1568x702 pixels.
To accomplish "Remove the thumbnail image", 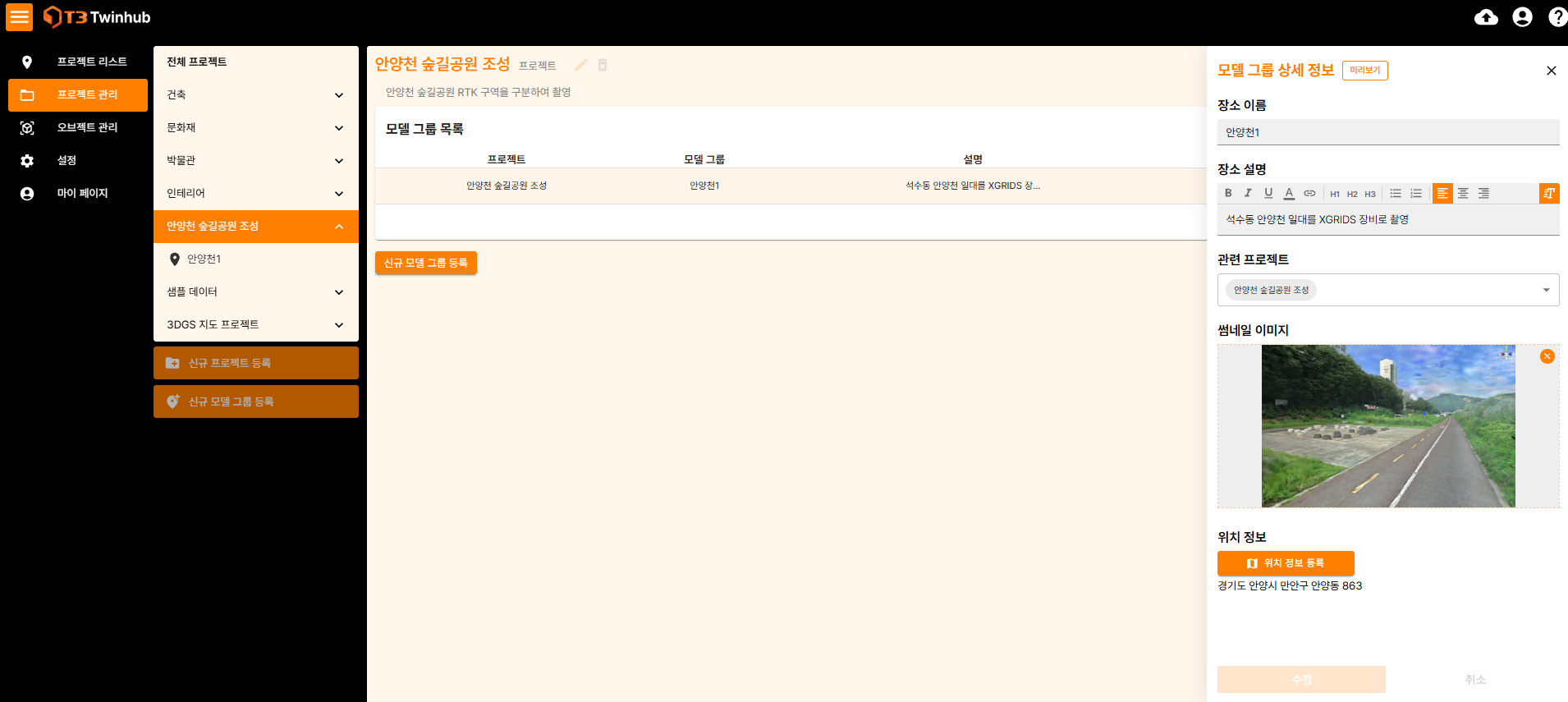I will tap(1547, 356).
